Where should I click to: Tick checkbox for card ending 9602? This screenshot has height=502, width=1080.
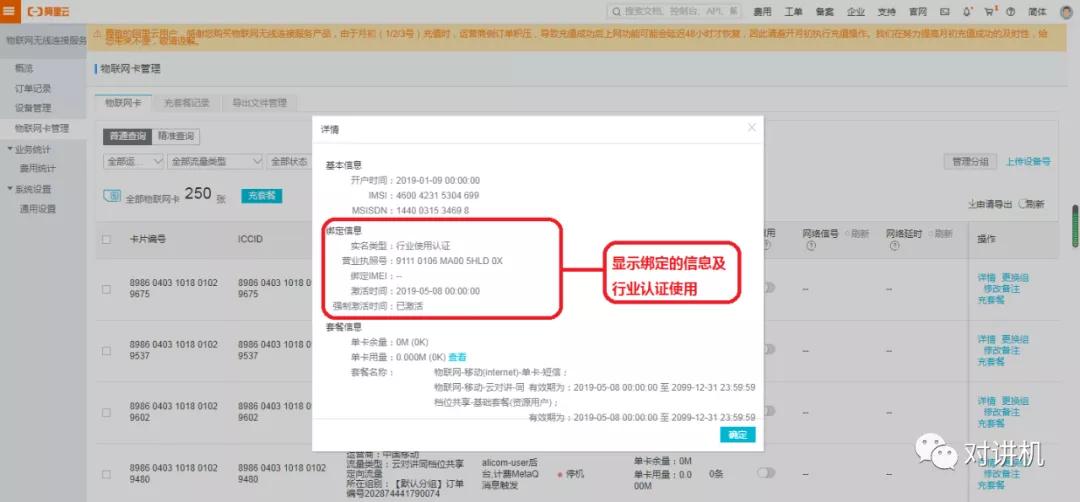click(106, 412)
